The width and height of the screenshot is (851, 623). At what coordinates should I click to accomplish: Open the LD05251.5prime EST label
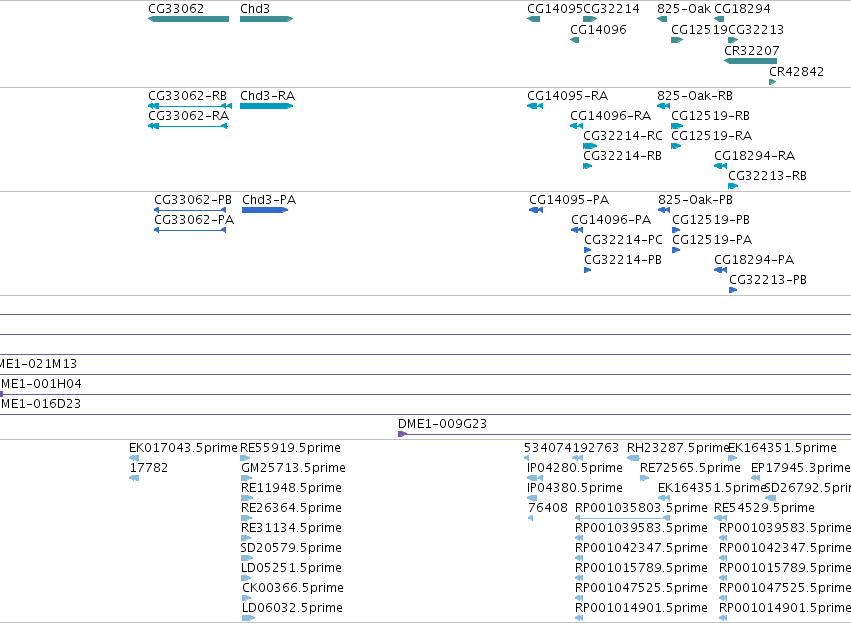point(292,568)
